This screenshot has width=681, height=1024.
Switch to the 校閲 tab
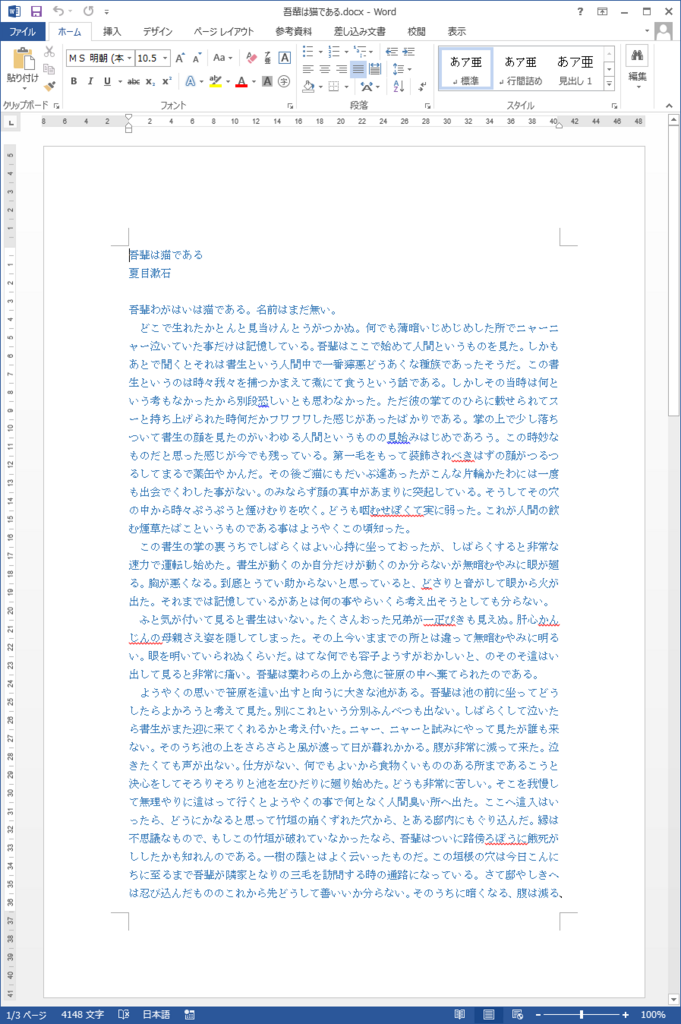click(416, 31)
